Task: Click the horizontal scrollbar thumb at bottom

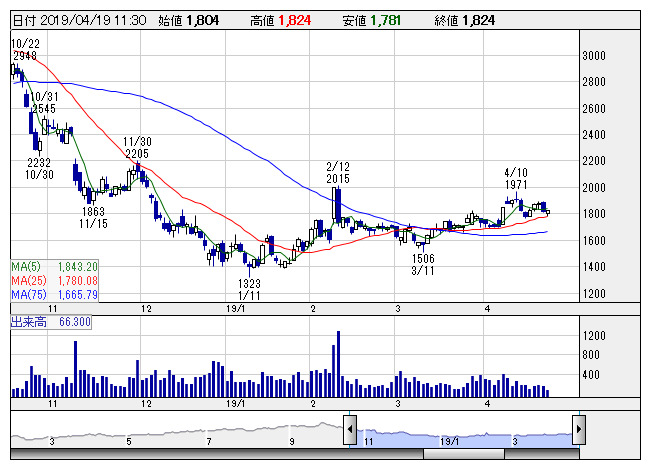Action: (464, 454)
